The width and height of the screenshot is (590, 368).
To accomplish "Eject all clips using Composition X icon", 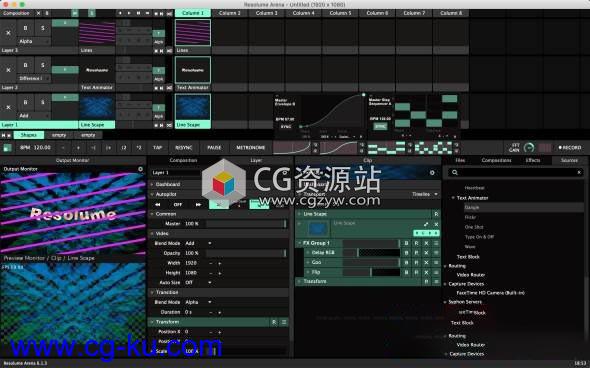I will pyautogui.click(x=38, y=13).
